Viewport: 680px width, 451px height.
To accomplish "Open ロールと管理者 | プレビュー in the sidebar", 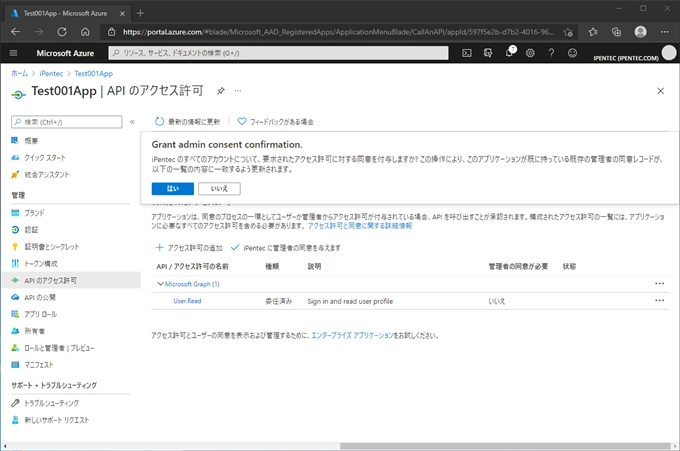I will coord(59,348).
